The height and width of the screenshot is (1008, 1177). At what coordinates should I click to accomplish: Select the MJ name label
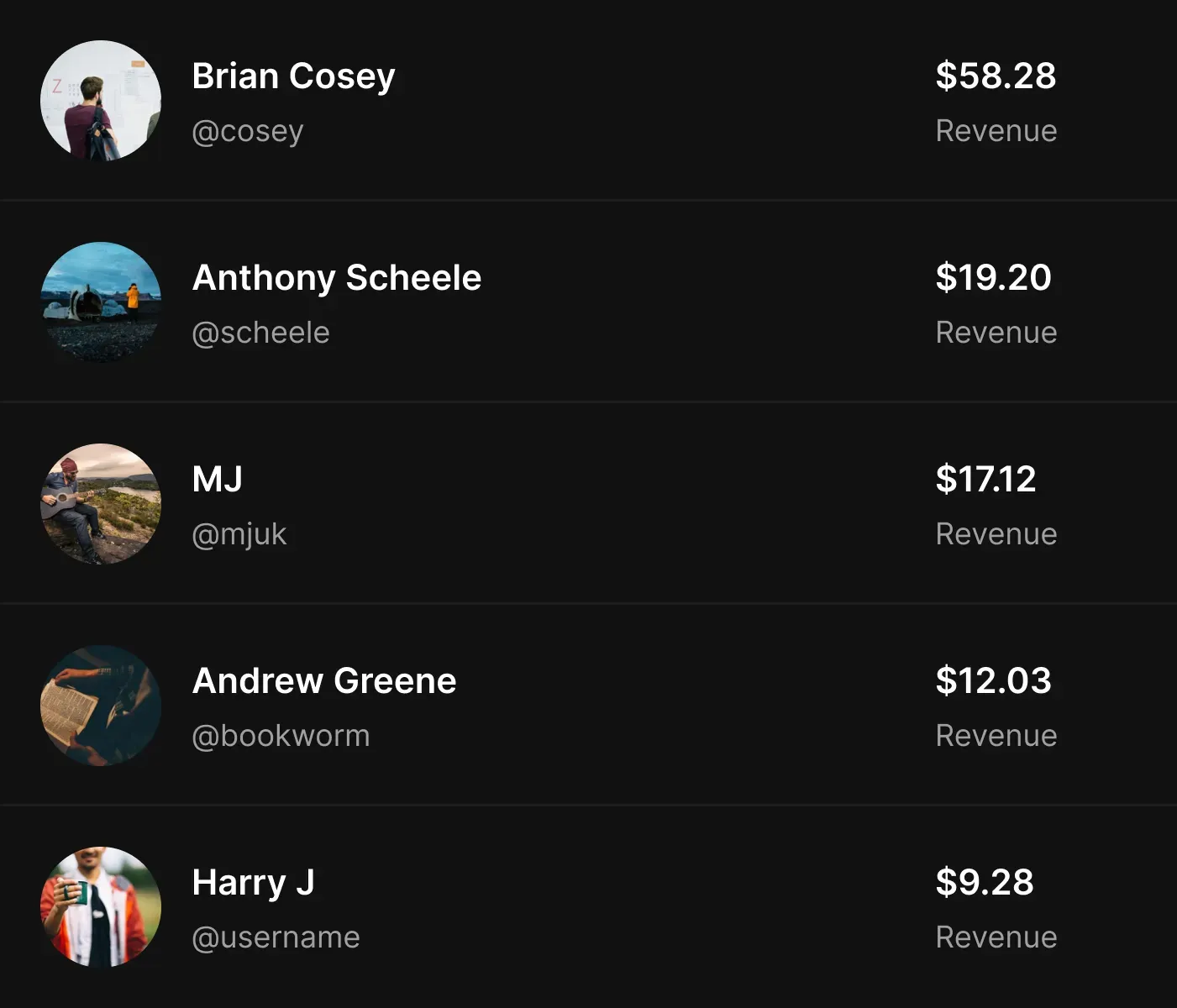pyautogui.click(x=217, y=480)
